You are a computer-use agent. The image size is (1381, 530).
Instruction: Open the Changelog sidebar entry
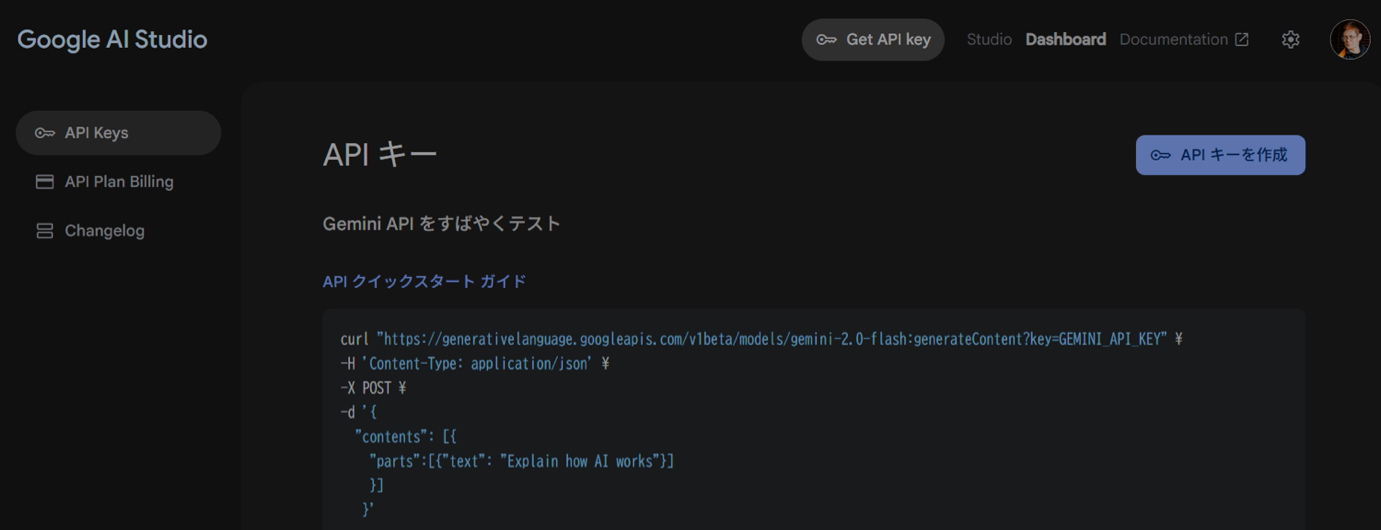[x=105, y=231]
